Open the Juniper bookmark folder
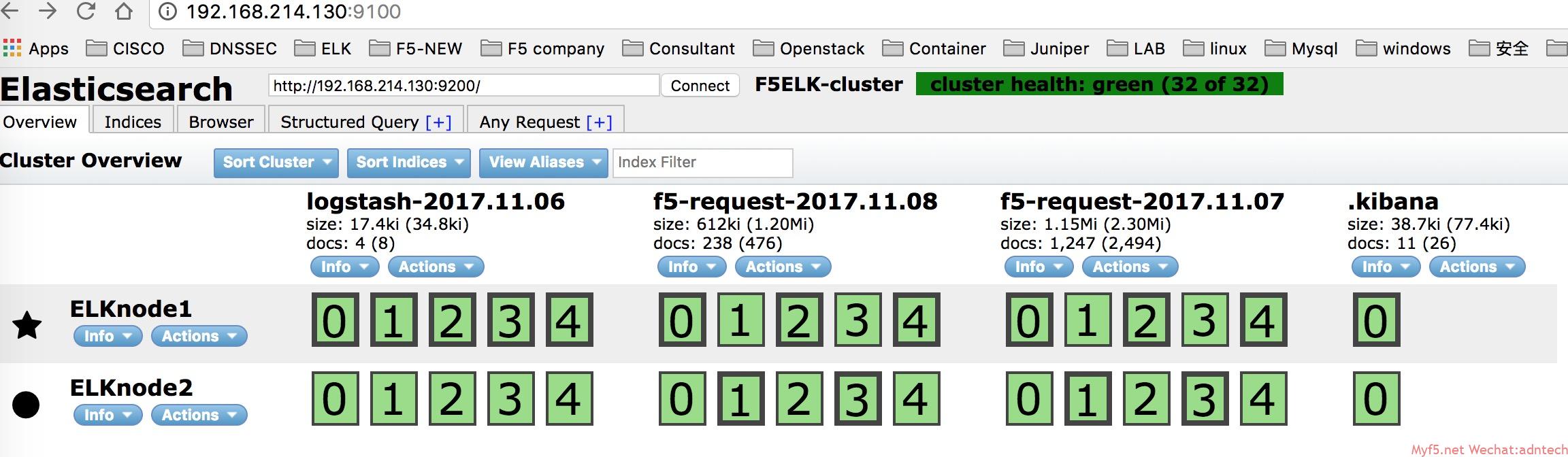This screenshot has width=1568, height=457. (x=1046, y=48)
